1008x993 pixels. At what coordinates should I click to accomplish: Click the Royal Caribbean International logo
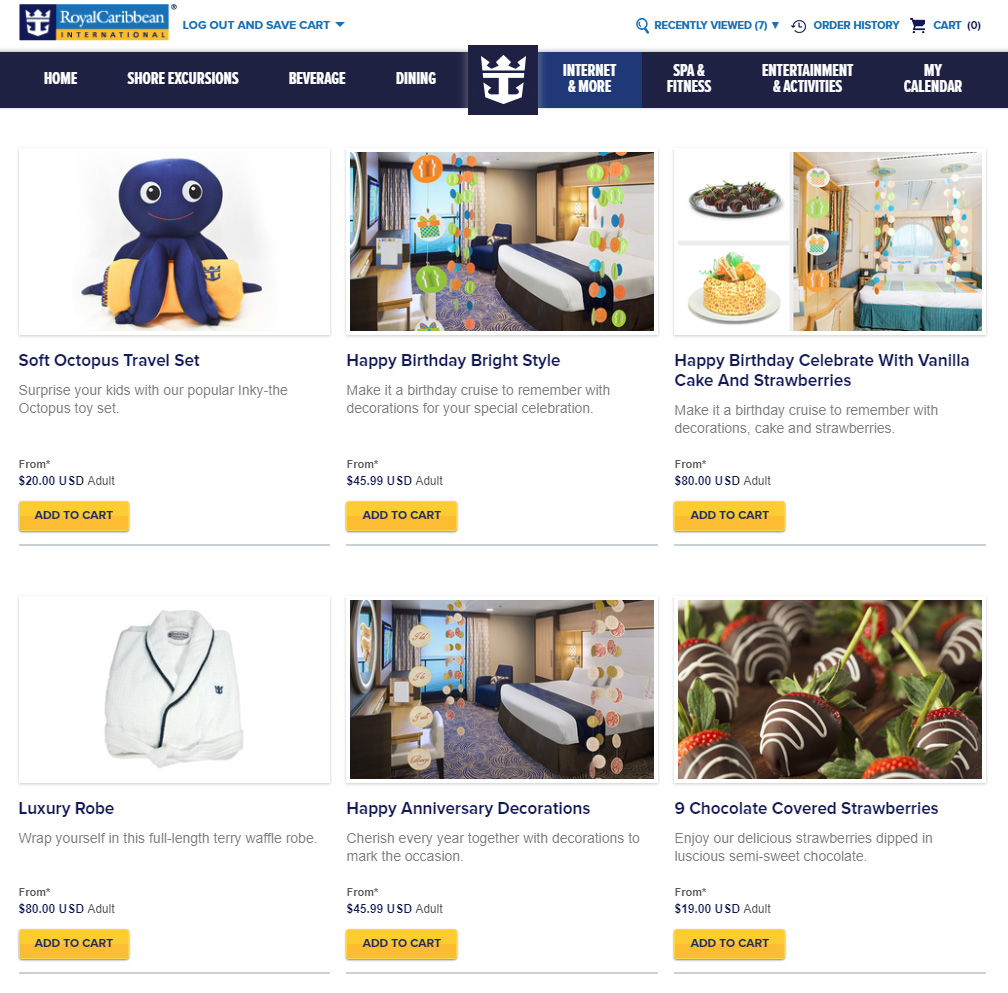[x=94, y=22]
